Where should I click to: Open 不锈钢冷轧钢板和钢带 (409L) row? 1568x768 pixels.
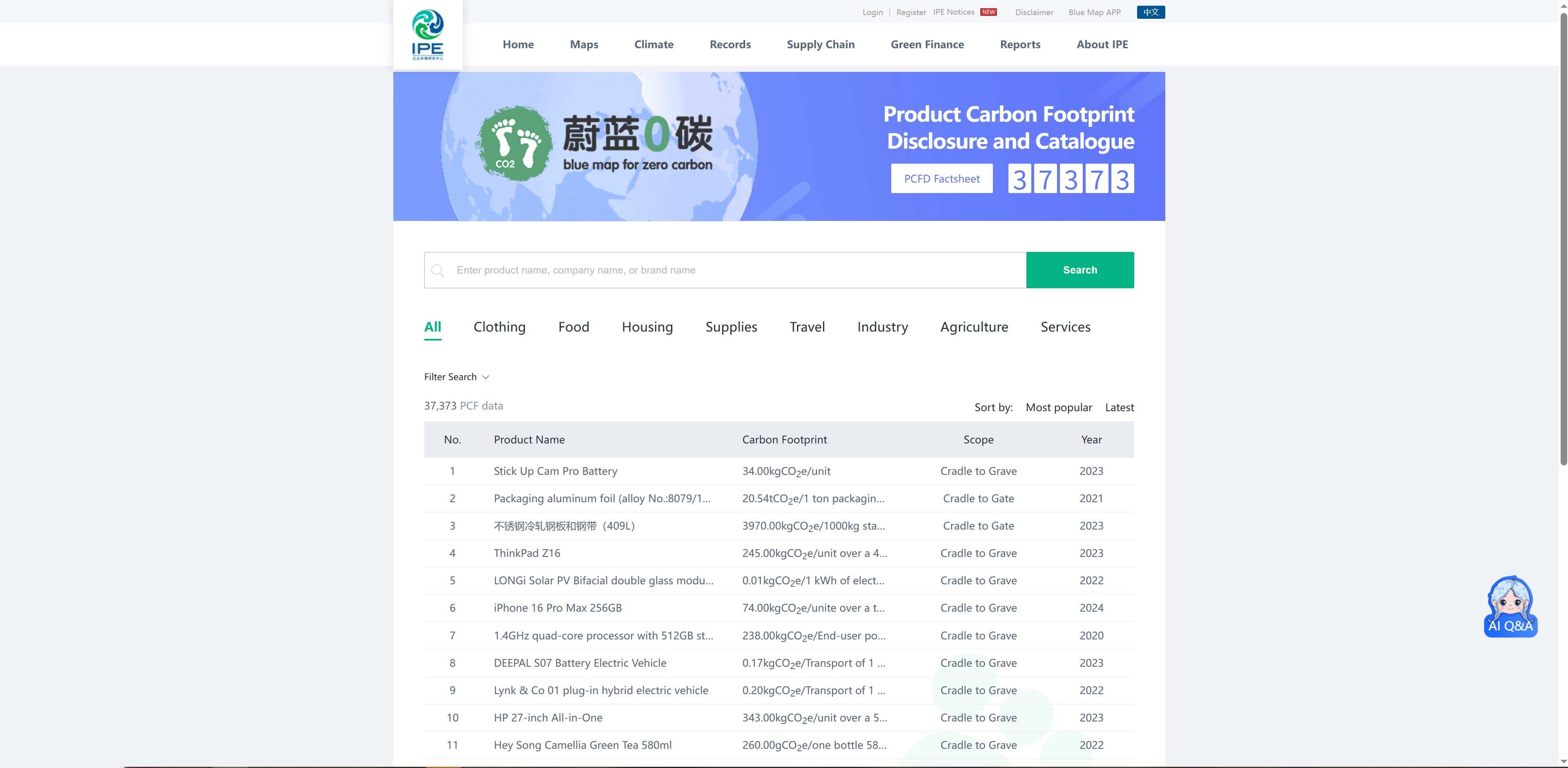778,526
